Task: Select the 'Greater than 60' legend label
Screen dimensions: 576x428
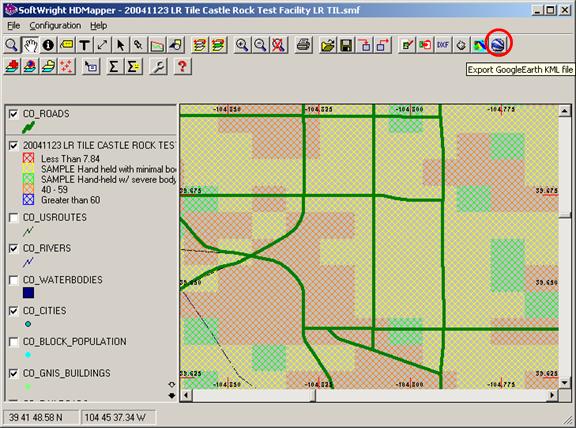Action: point(71,200)
